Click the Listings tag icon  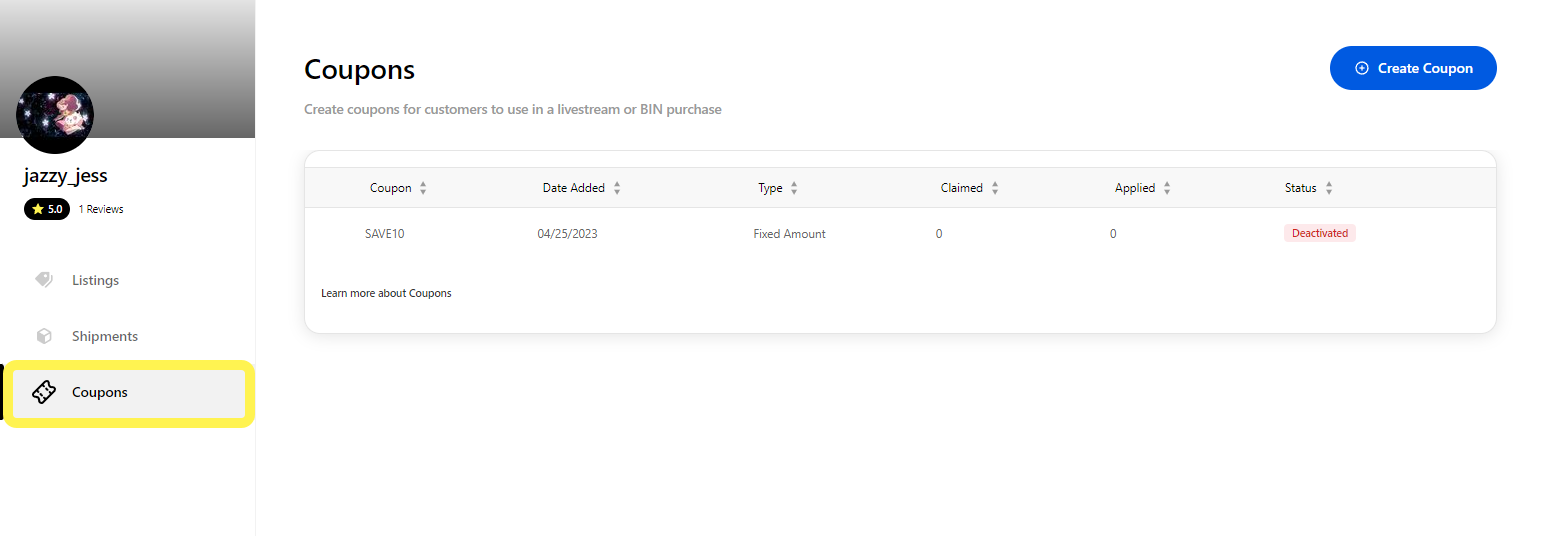tap(44, 280)
